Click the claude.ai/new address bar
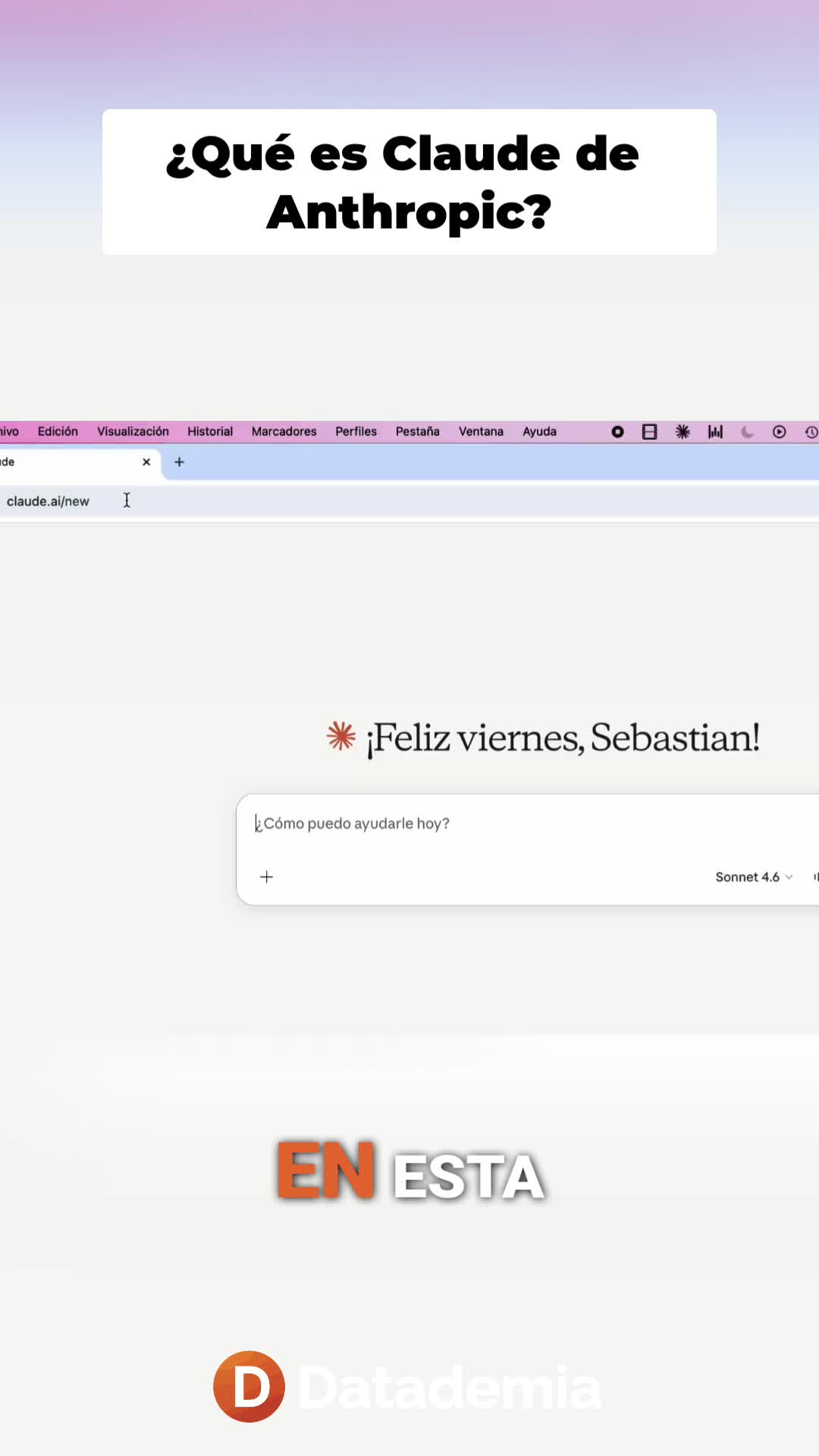 point(409,501)
